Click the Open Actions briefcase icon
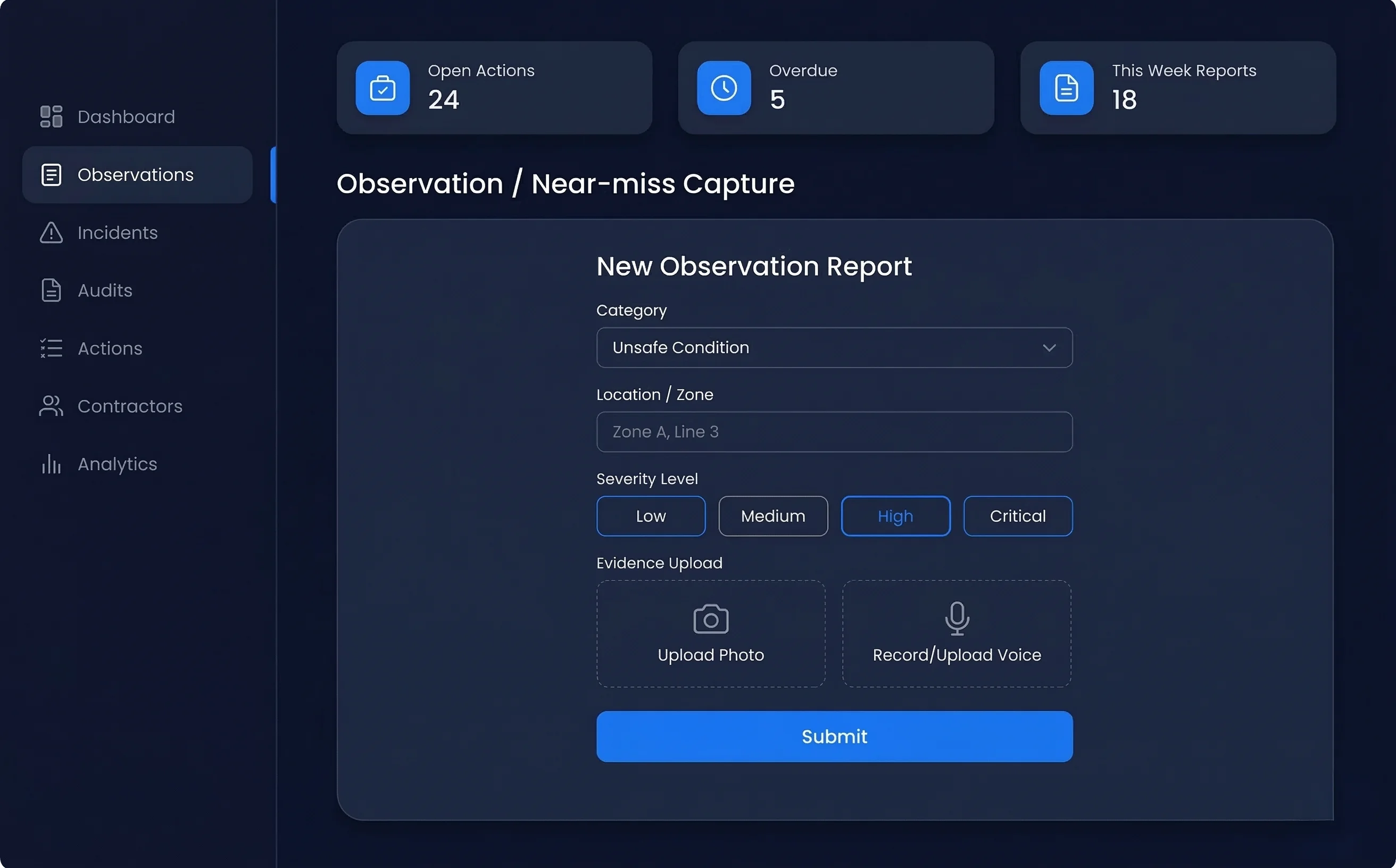Viewport: 1396px width, 868px height. click(x=383, y=88)
